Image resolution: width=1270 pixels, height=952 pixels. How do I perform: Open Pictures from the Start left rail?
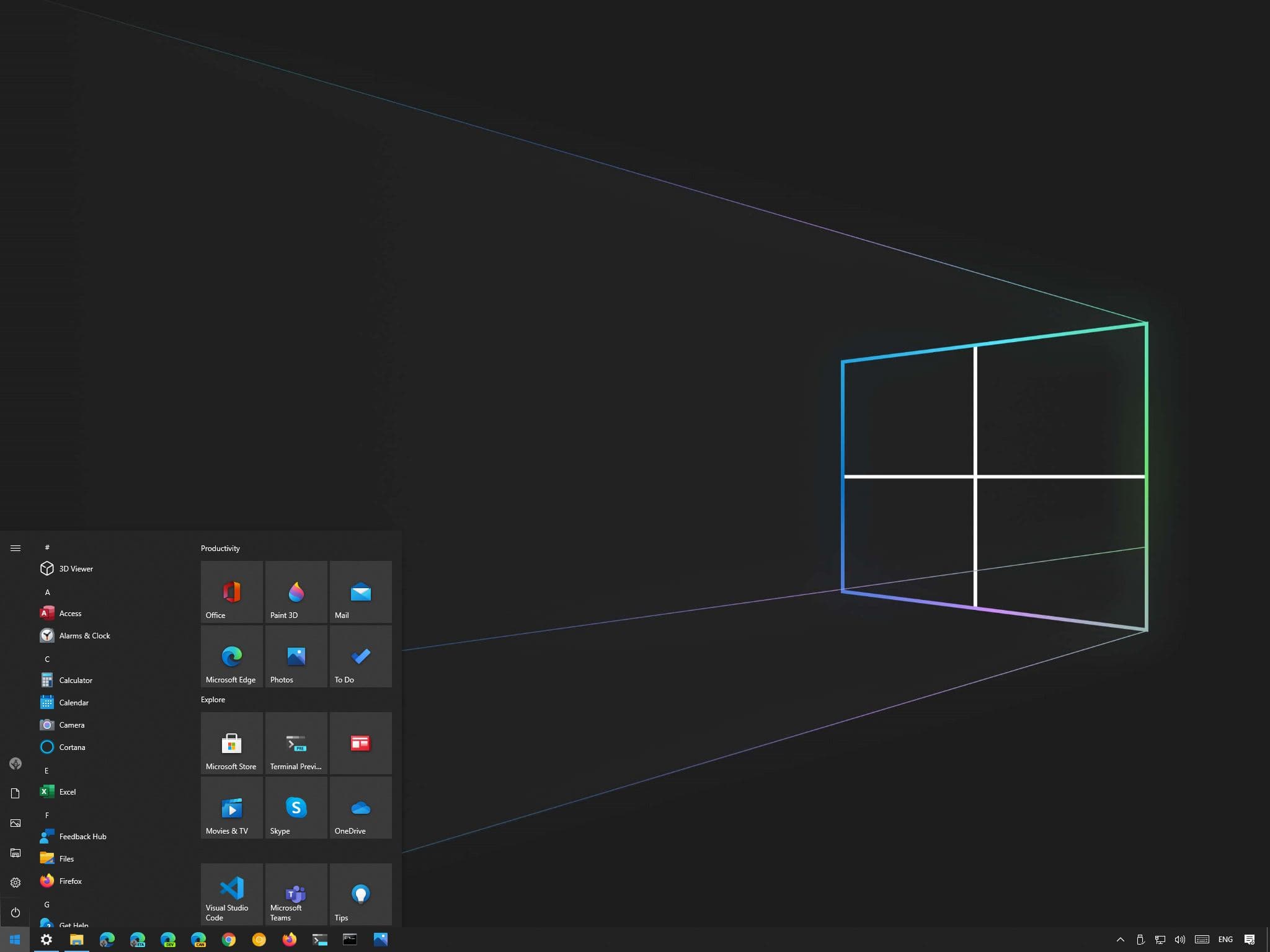tap(16, 823)
